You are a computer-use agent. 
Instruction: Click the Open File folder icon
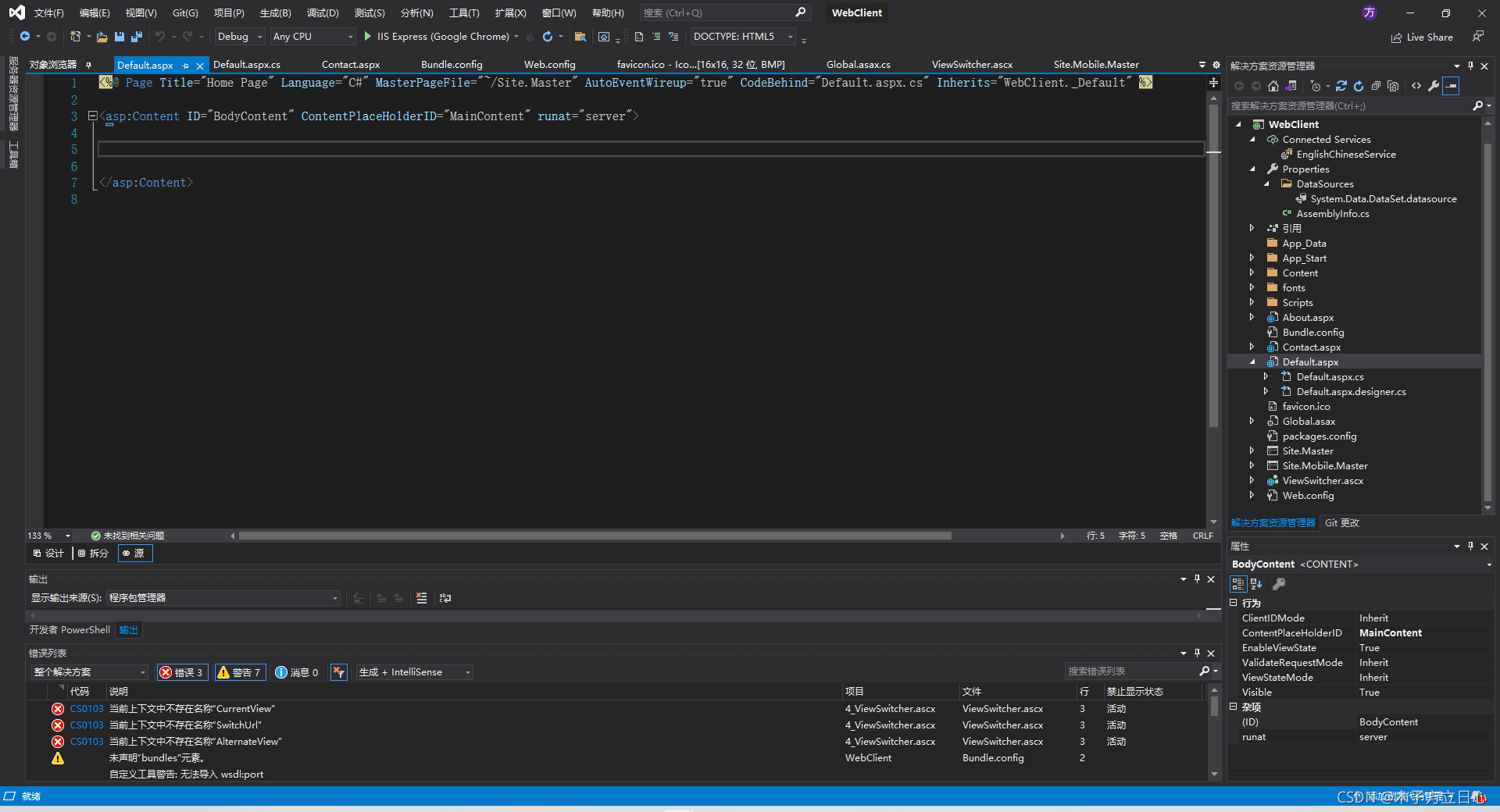[102, 37]
